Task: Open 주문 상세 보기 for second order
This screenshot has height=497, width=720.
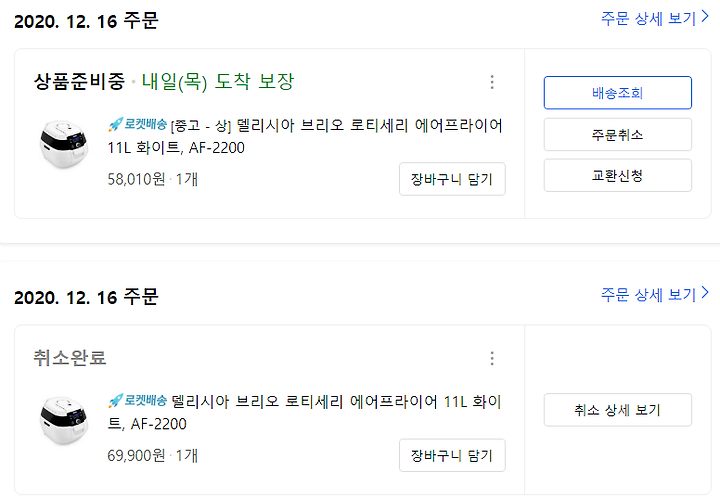Action: (x=649, y=294)
